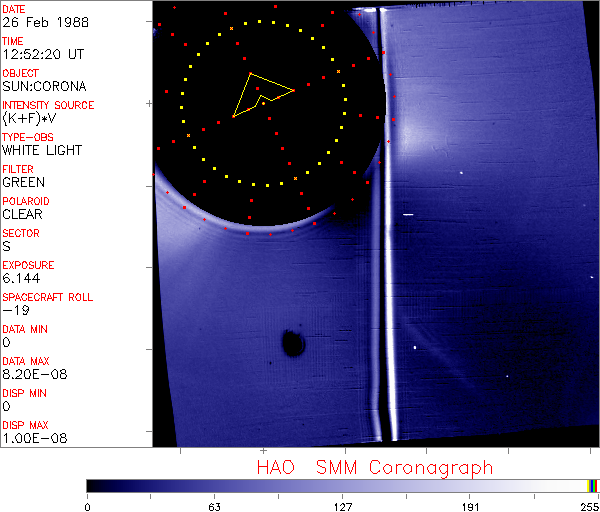Click the exposure value 6.144
Screen dimensions: 600x512
point(21,278)
